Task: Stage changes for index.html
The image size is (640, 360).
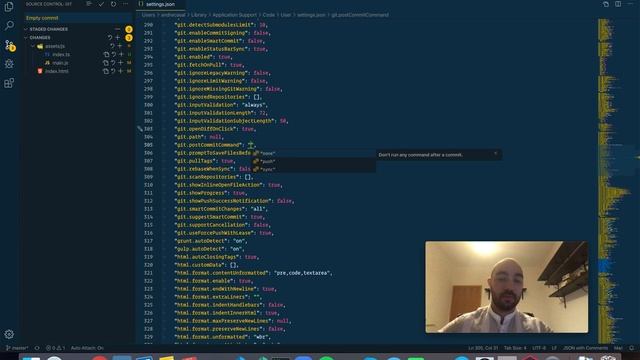Action: (120, 71)
